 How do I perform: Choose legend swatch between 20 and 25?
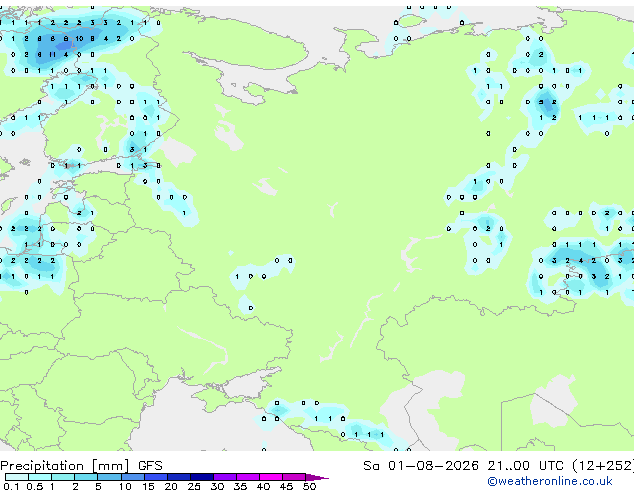click(x=179, y=477)
